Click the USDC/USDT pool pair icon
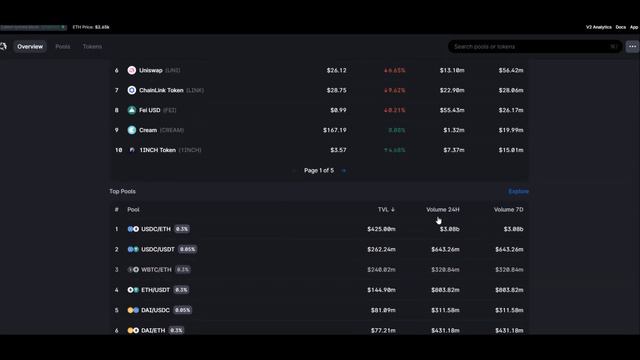 133,249
